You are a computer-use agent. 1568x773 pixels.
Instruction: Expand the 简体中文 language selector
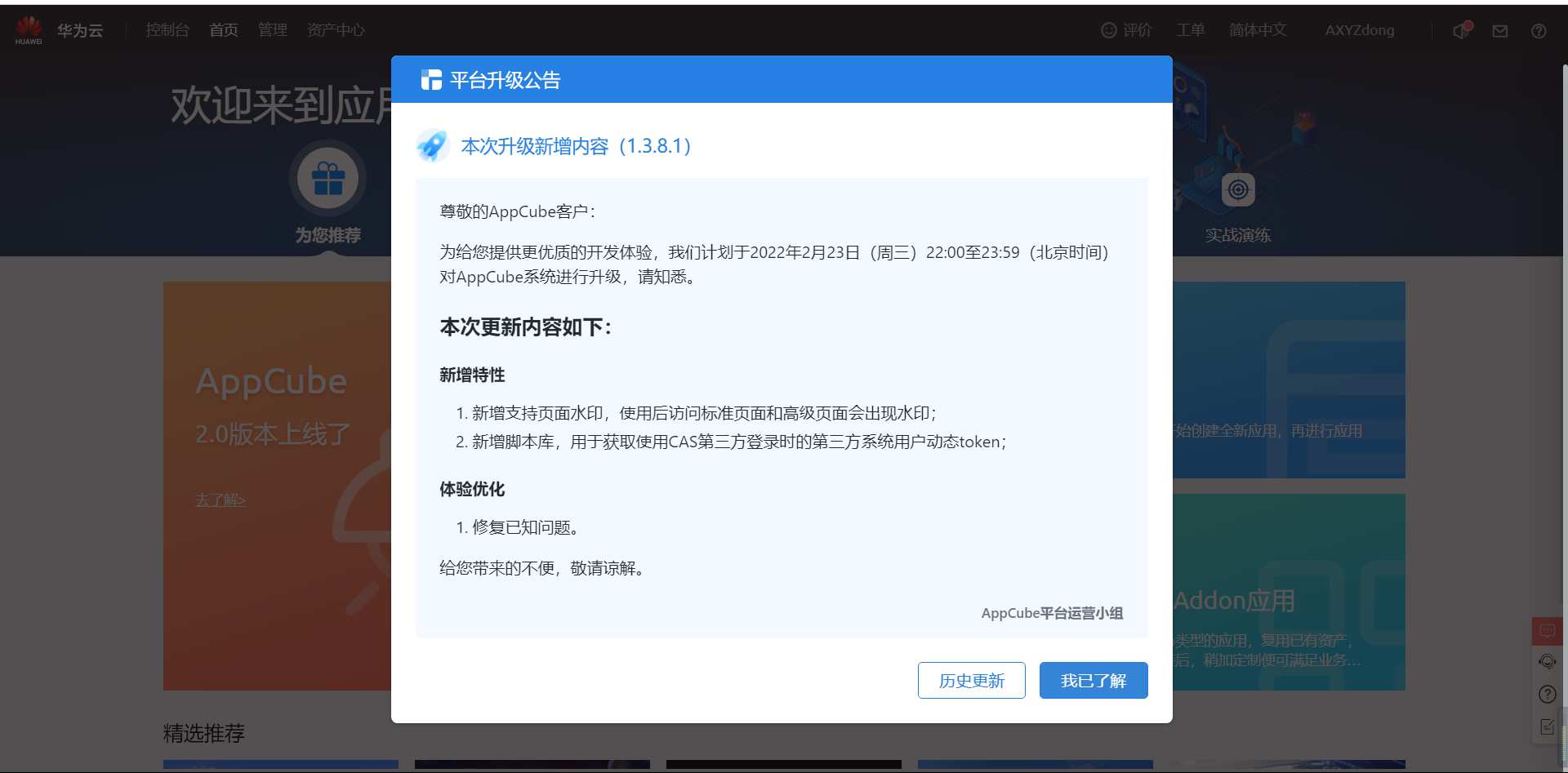1258,30
